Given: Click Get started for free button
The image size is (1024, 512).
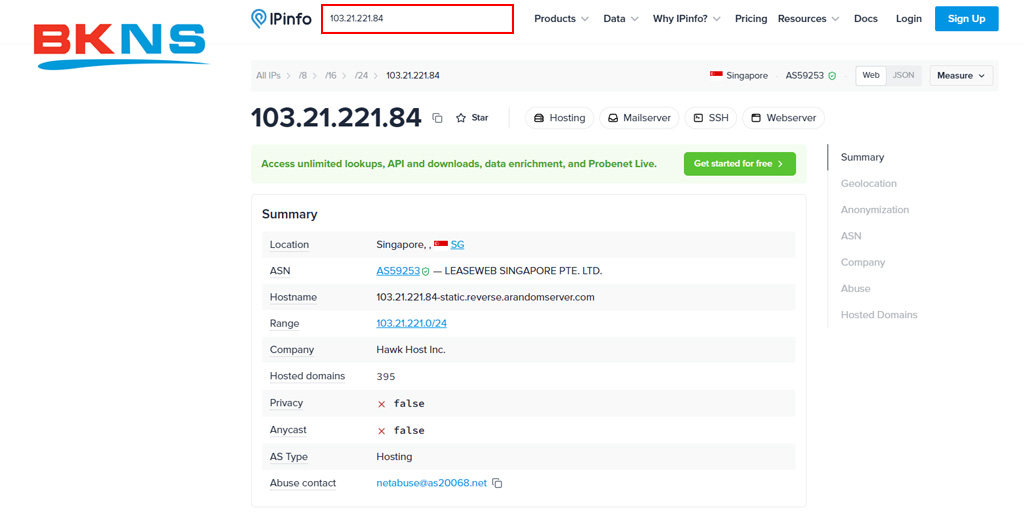Looking at the screenshot, I should [x=740, y=164].
